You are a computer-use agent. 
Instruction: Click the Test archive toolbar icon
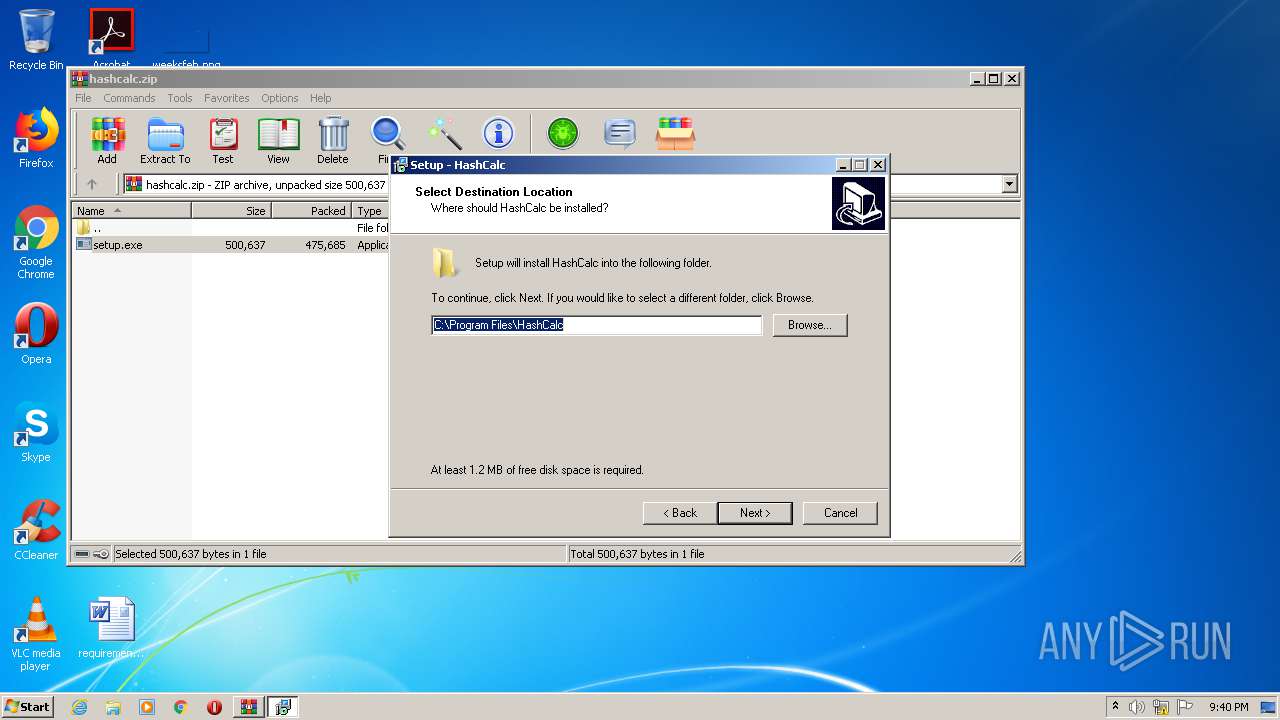[x=223, y=140]
